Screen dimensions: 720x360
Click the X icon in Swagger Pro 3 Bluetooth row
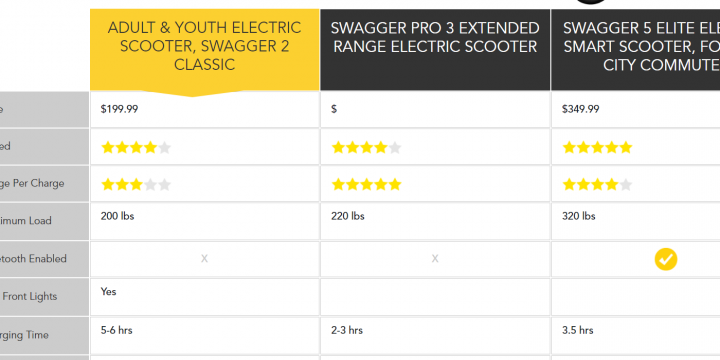click(x=435, y=259)
